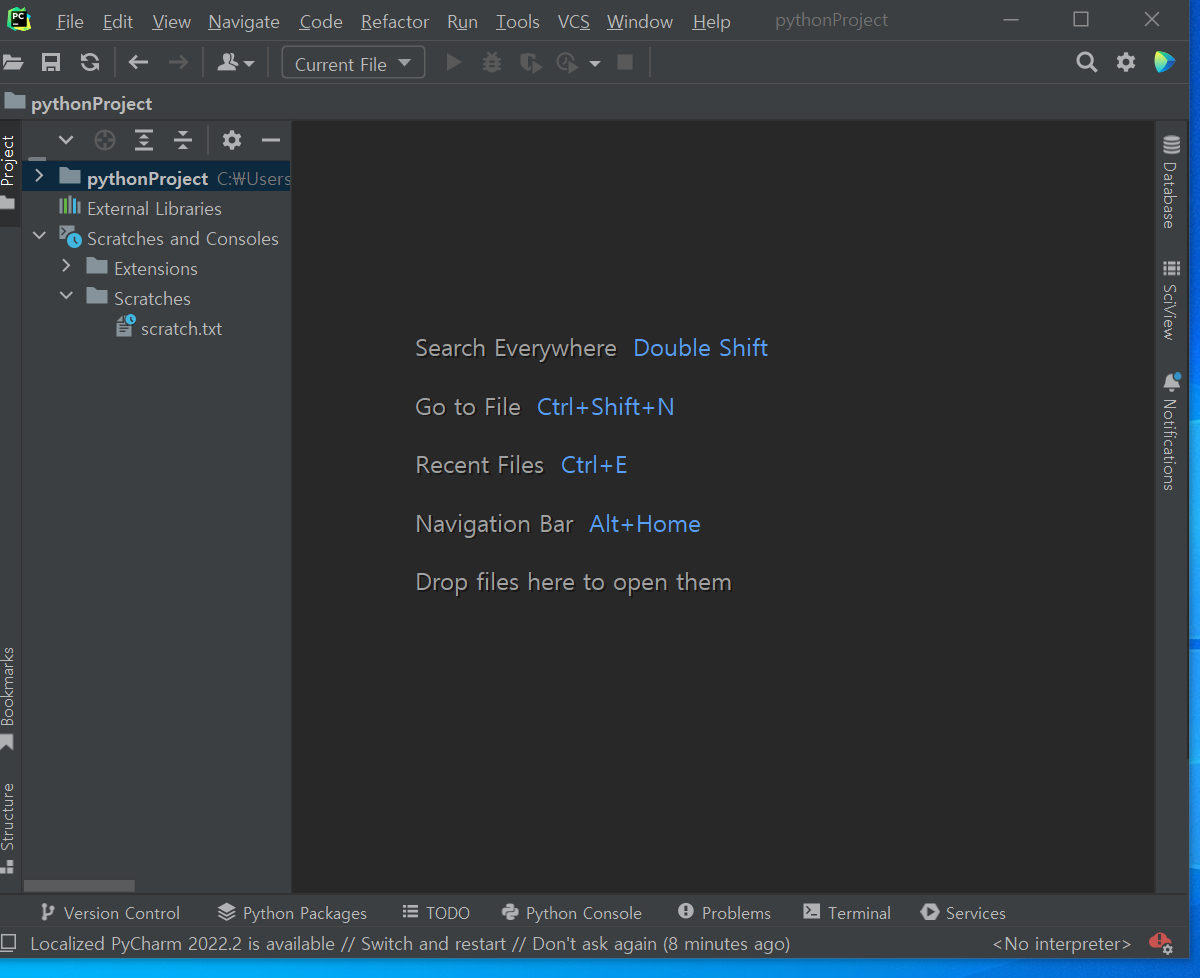Open IDE settings gear in top toolbar
The image size is (1200, 978).
(1126, 63)
